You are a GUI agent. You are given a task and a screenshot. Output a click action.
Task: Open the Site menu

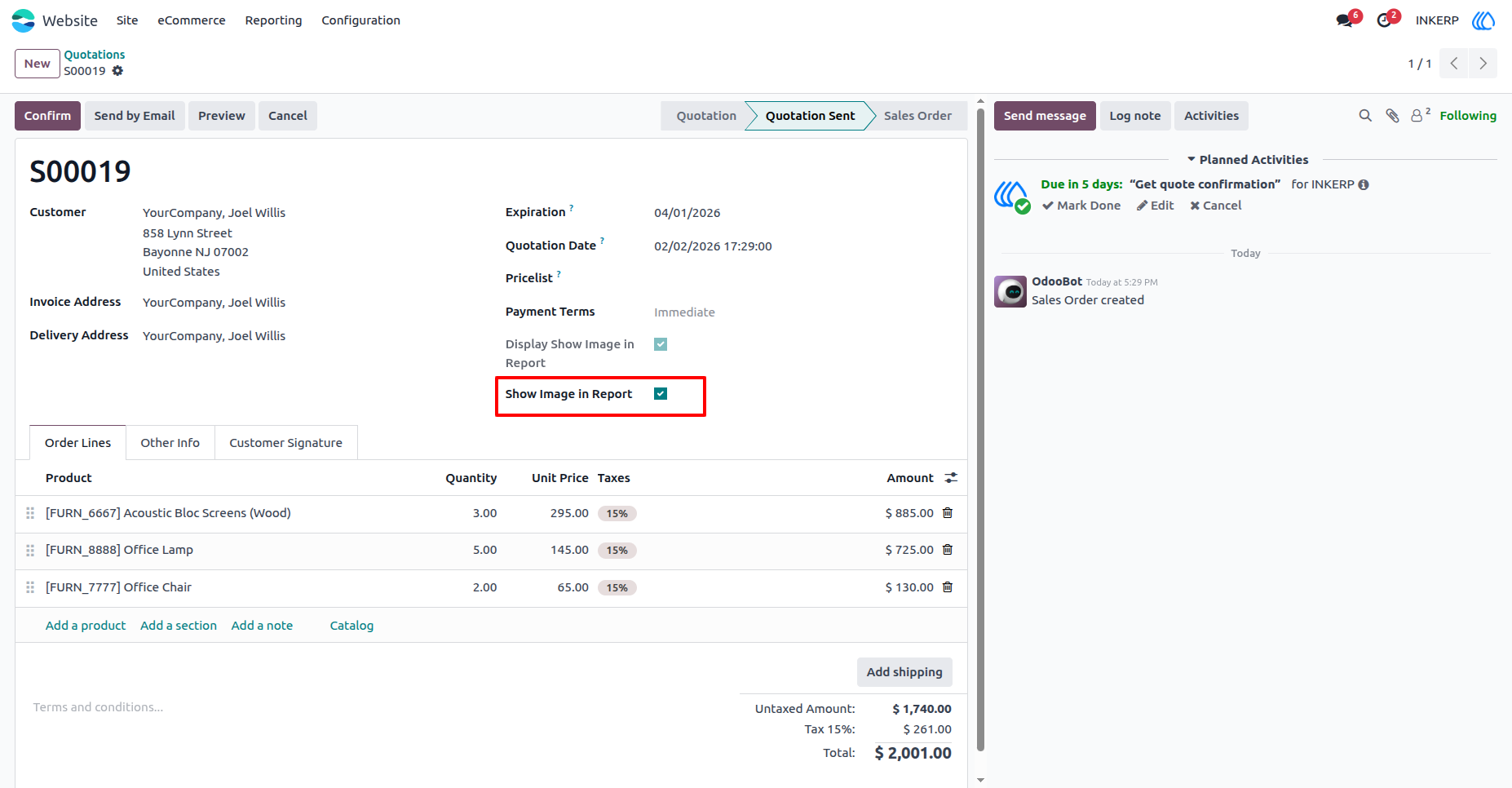127,20
